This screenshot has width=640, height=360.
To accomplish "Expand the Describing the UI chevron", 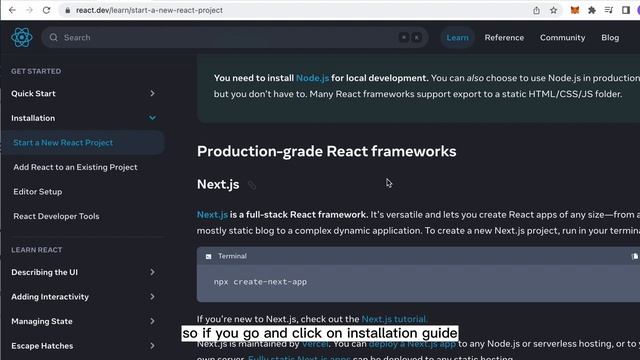I will coord(152,272).
